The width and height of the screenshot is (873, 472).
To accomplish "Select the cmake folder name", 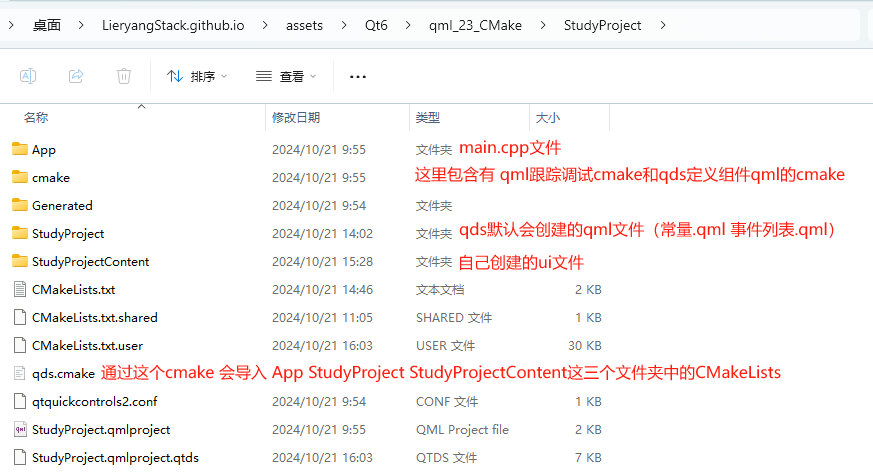I will (51, 178).
